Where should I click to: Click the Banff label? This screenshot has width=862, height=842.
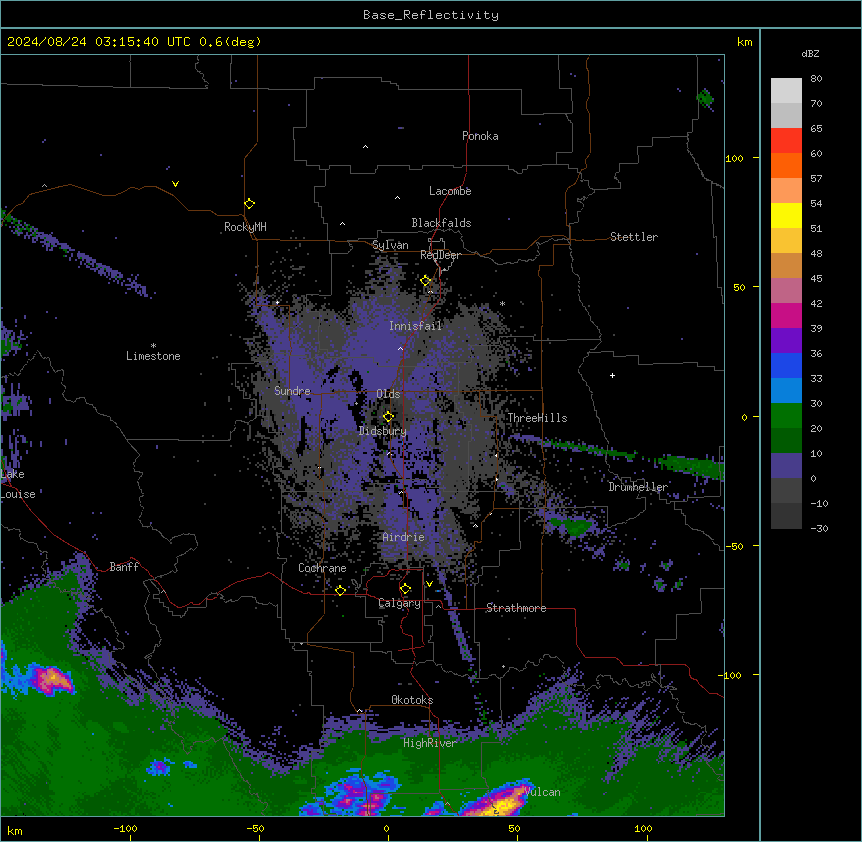(x=124, y=567)
